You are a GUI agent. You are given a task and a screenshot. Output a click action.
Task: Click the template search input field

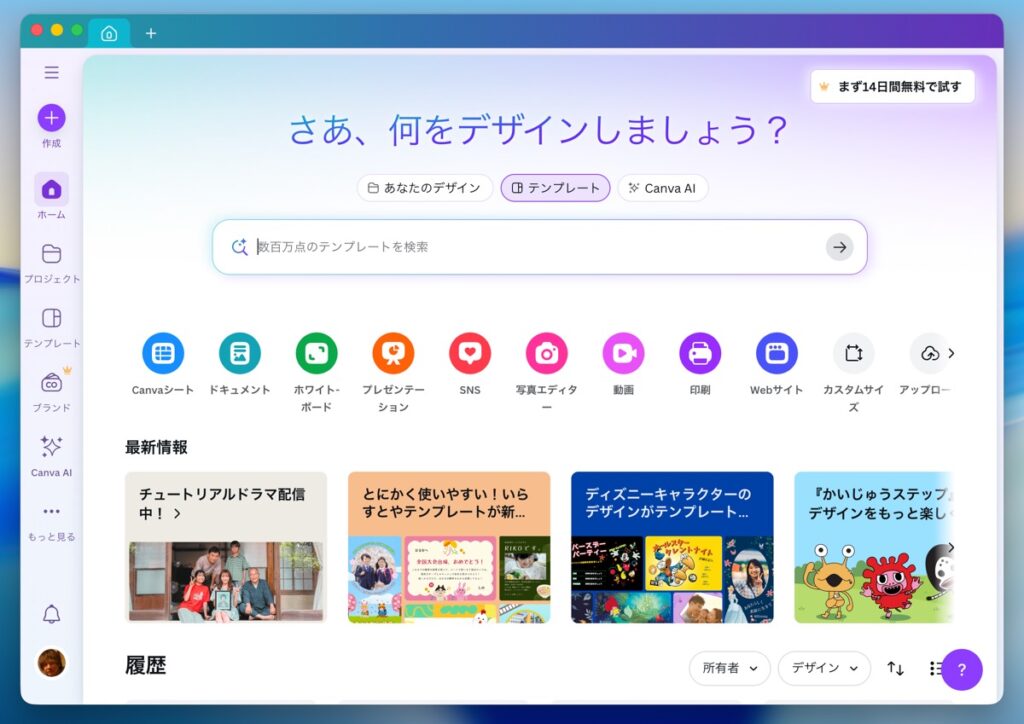click(x=539, y=247)
